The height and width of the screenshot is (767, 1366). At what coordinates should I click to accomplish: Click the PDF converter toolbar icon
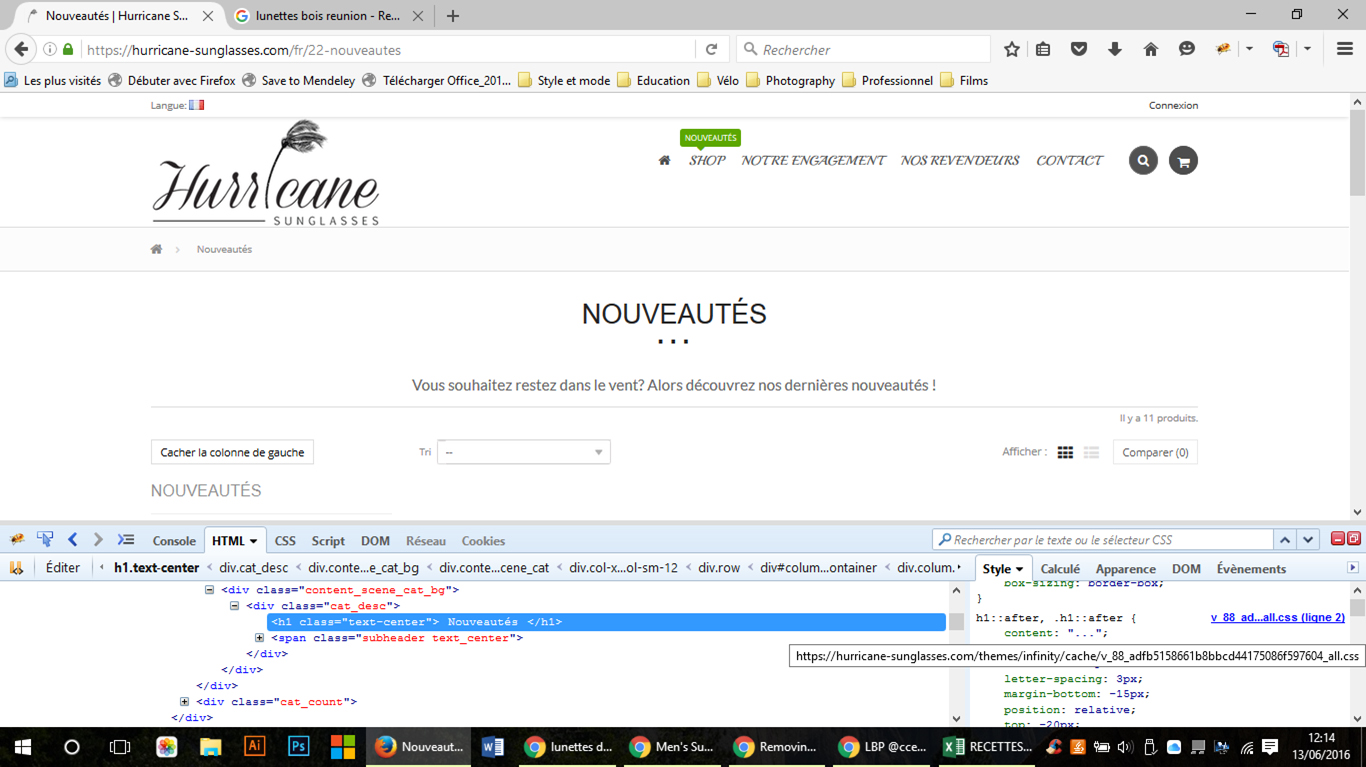coord(1280,49)
